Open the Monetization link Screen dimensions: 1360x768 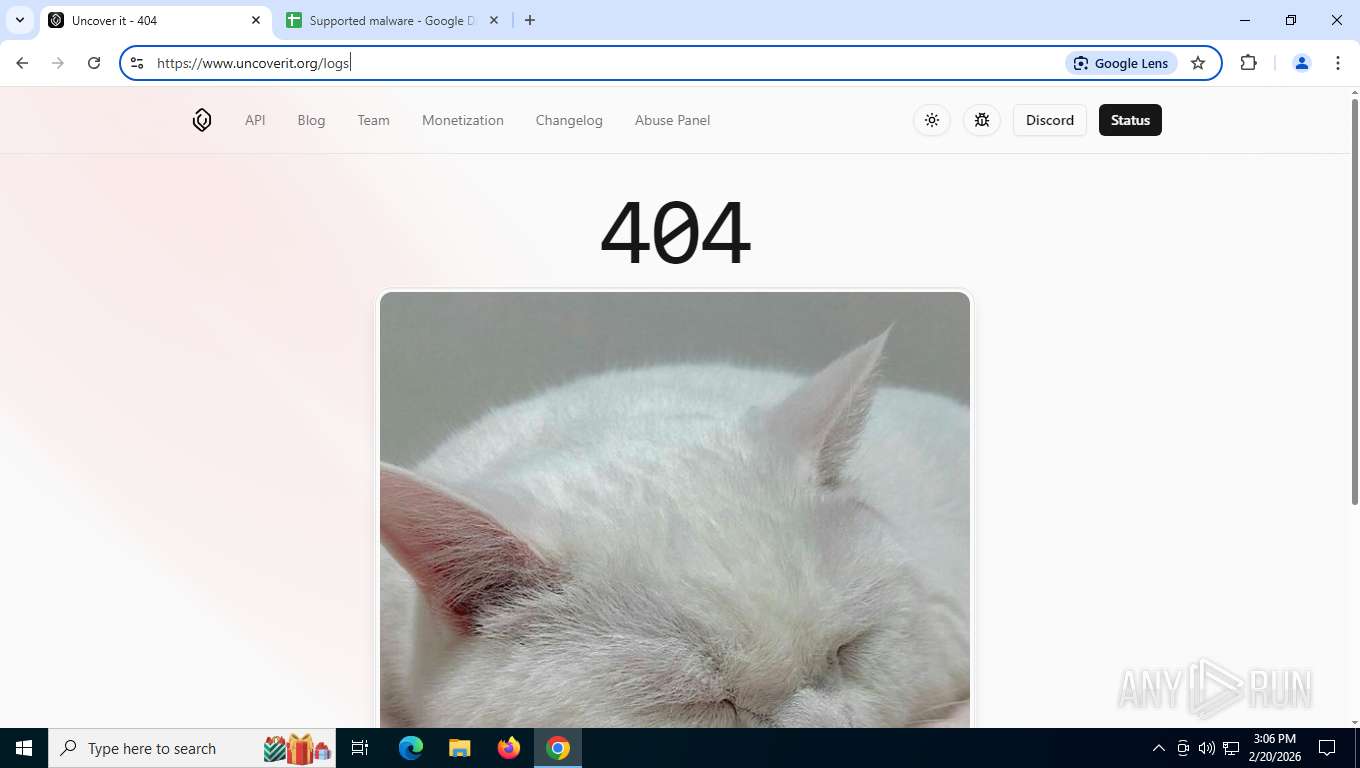tap(463, 120)
